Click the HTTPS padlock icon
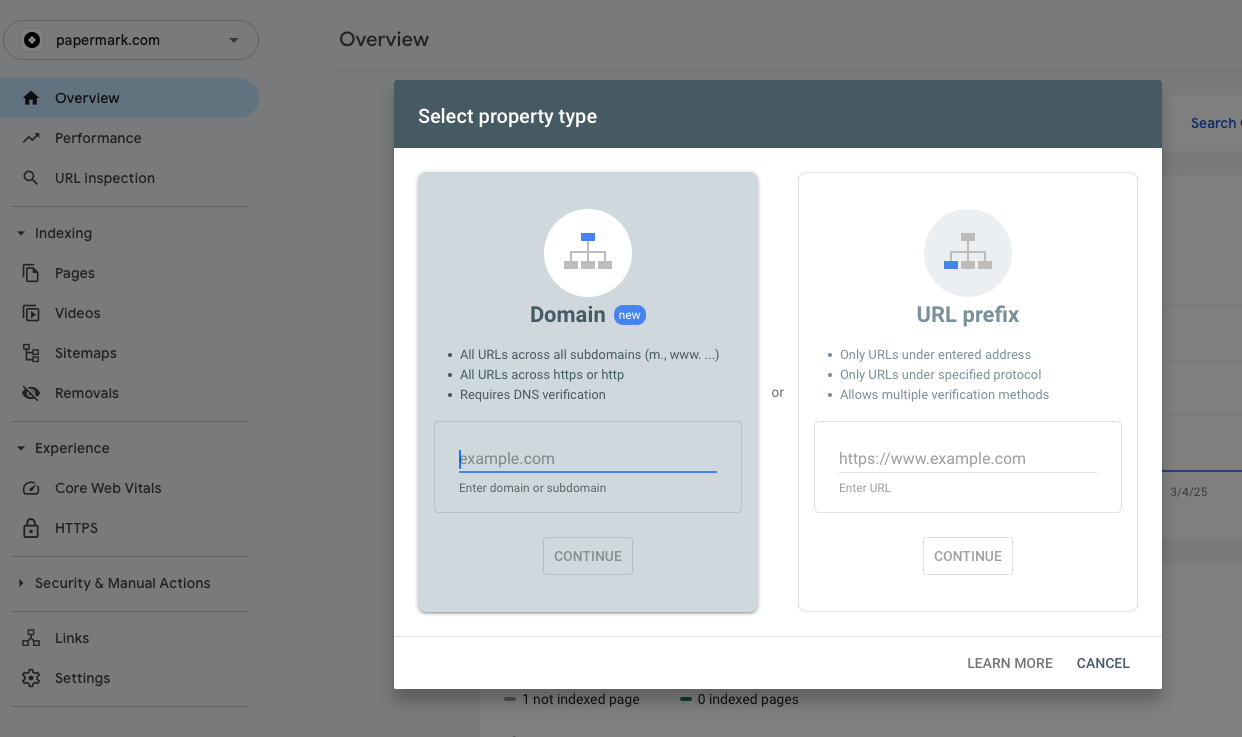1242x737 pixels. point(31,528)
